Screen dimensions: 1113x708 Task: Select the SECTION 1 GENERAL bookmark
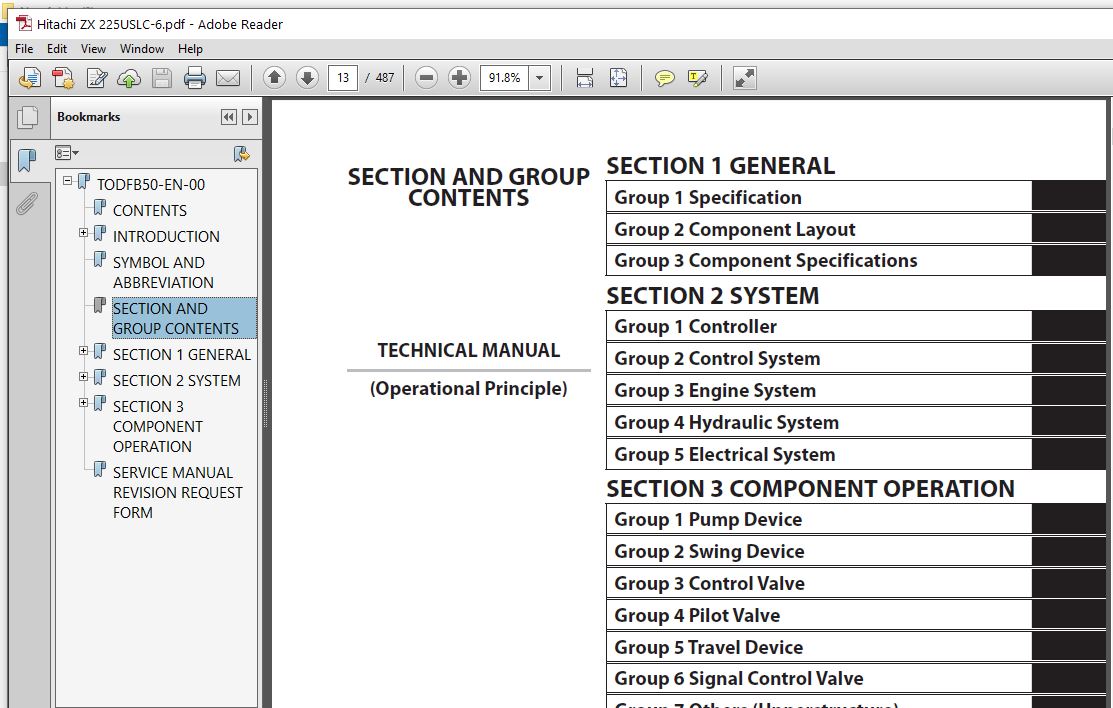click(182, 354)
